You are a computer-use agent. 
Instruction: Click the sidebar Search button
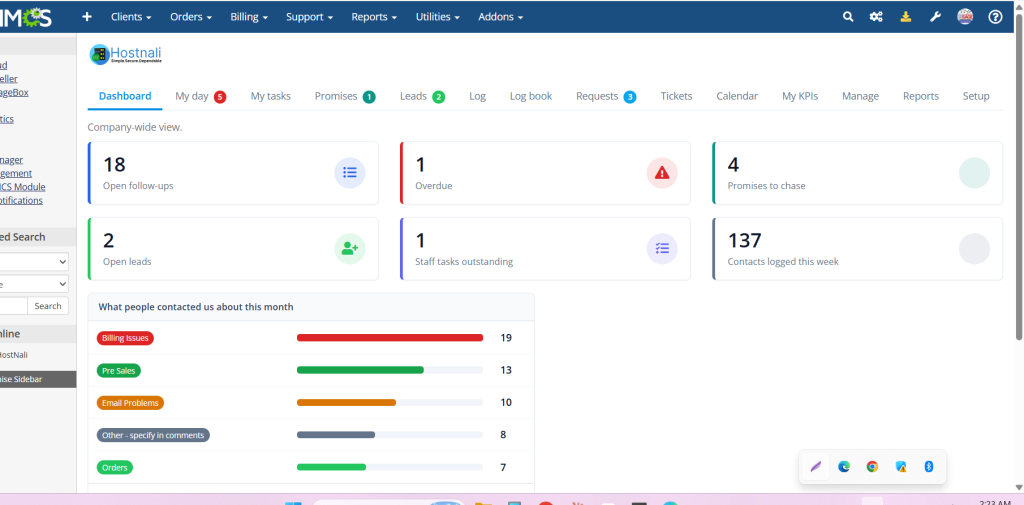click(x=48, y=306)
